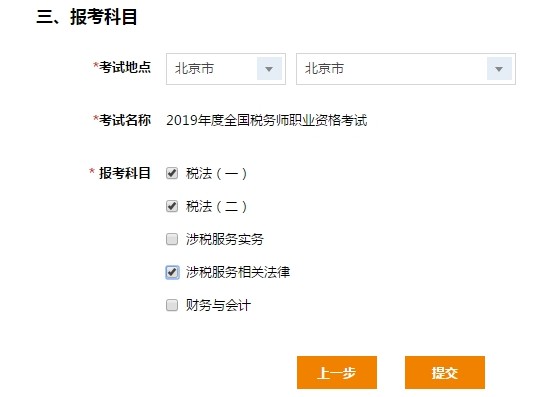Uncheck the 税法（二）checkbox

pos(172,206)
